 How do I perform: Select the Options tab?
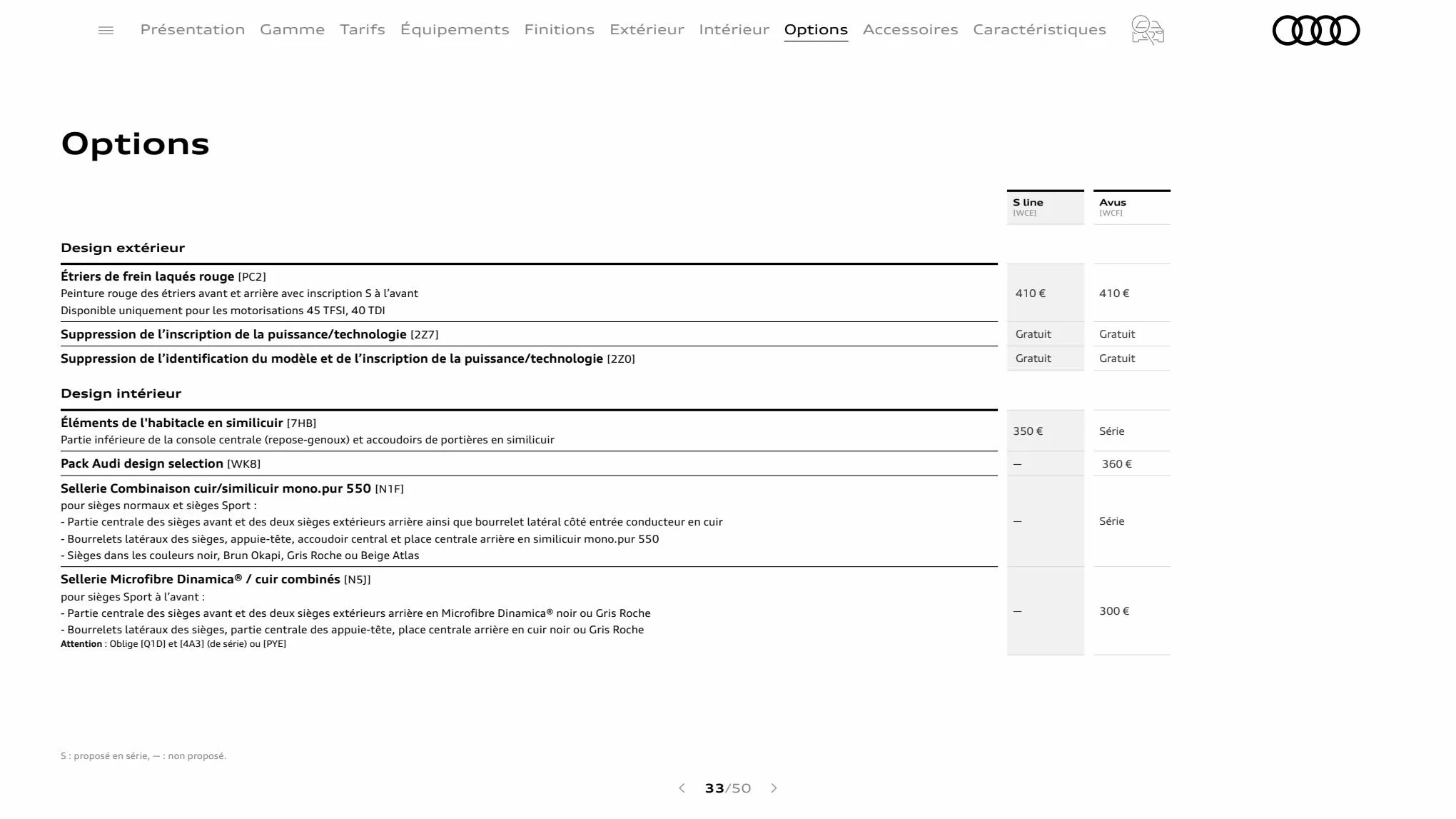coord(816,29)
